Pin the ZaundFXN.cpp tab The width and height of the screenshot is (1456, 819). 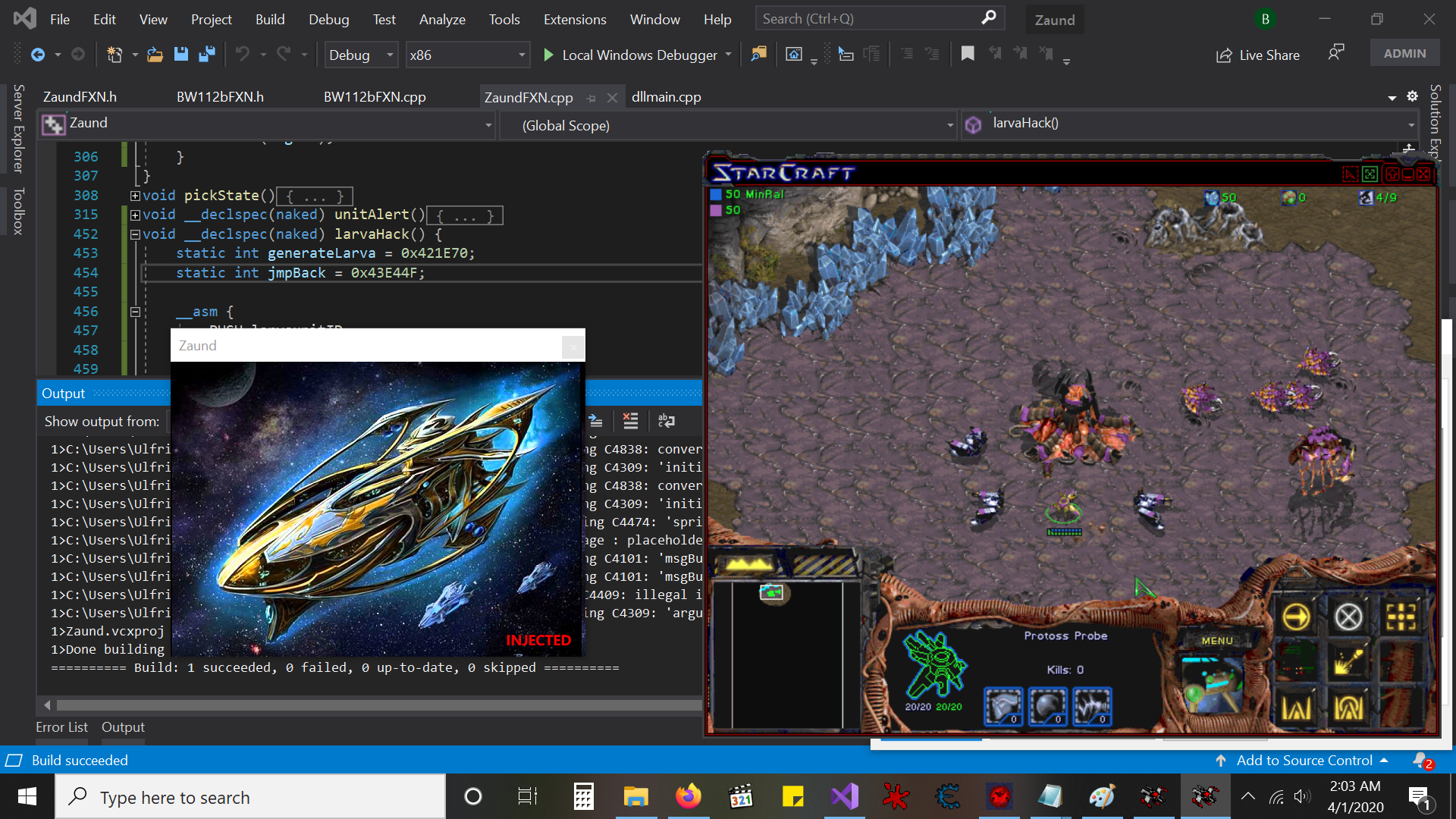[591, 98]
